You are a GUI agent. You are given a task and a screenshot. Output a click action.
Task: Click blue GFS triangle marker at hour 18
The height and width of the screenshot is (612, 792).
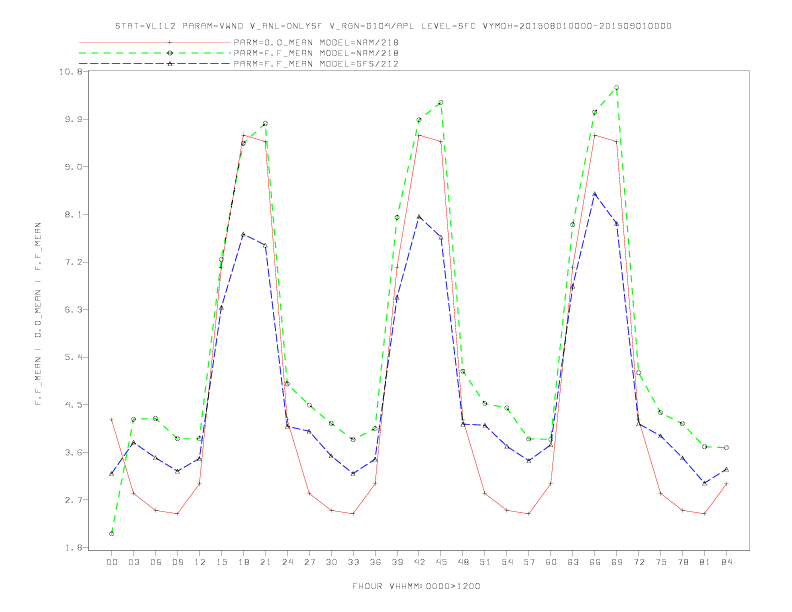[243, 235]
